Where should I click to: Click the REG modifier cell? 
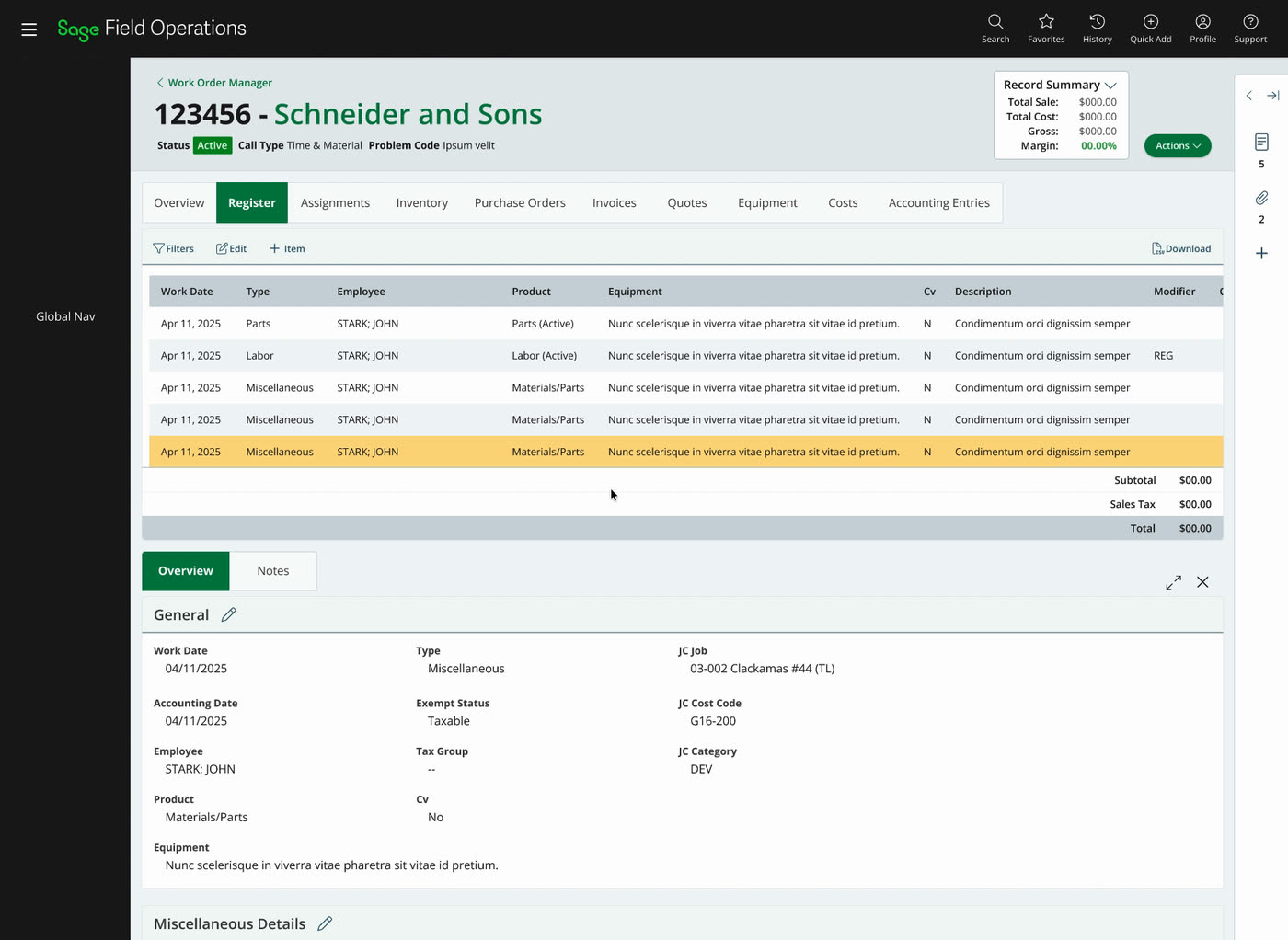pyautogui.click(x=1163, y=356)
